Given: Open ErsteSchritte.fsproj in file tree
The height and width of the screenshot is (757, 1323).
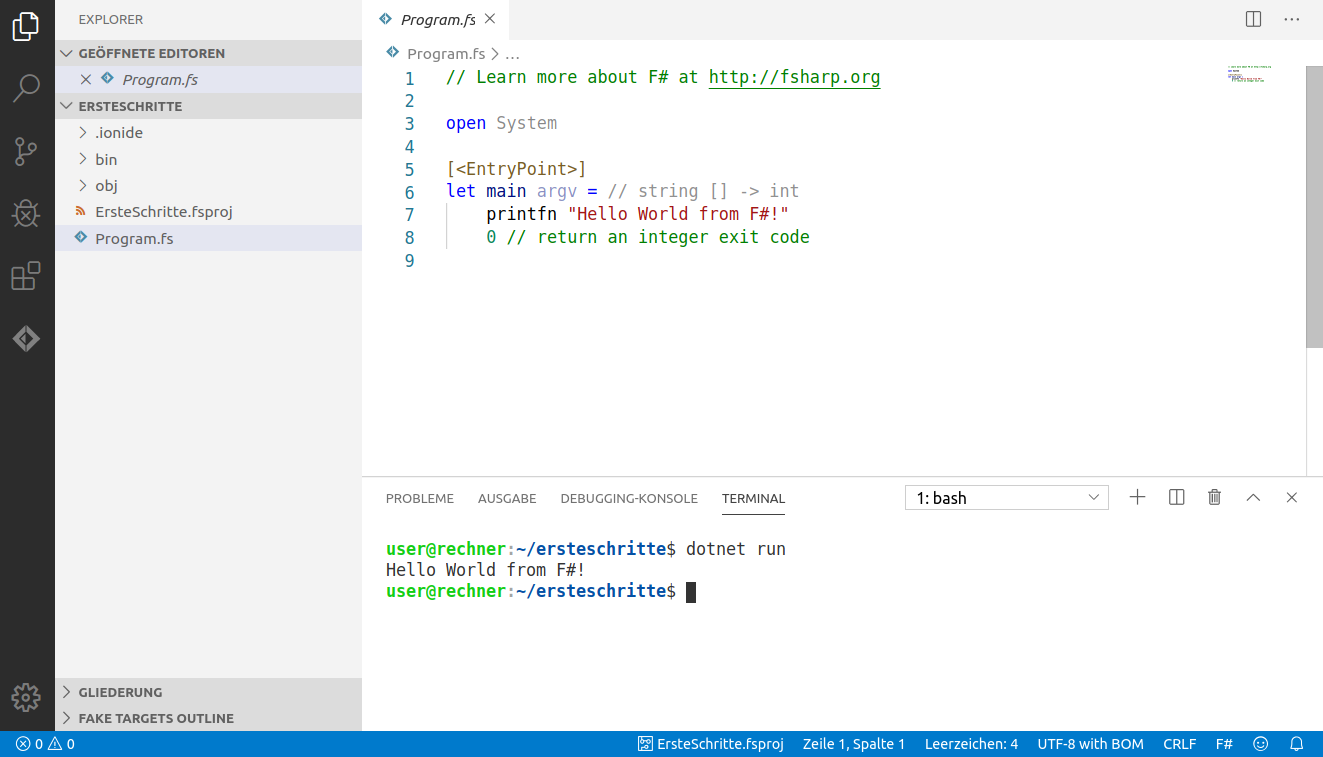Looking at the screenshot, I should click(x=208, y=212).
